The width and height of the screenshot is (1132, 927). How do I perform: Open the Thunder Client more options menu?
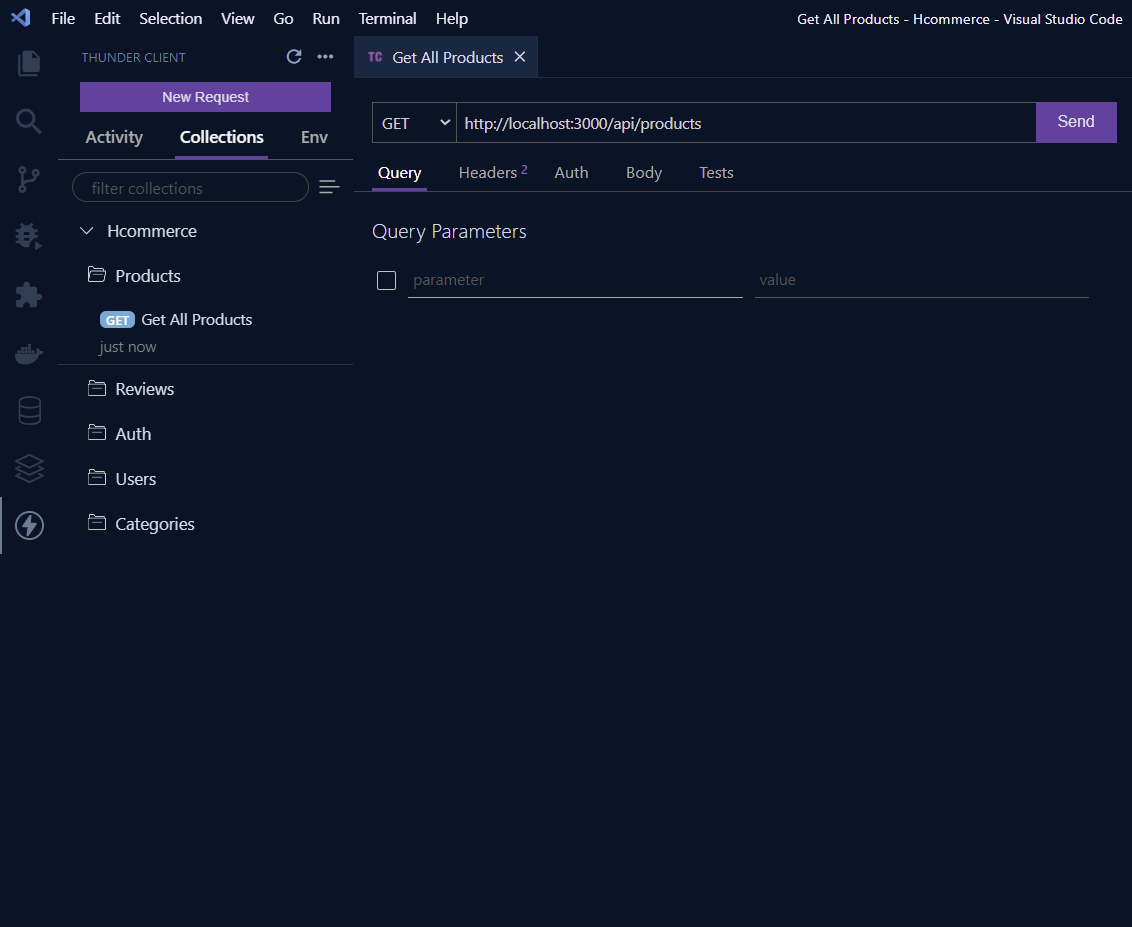325,57
